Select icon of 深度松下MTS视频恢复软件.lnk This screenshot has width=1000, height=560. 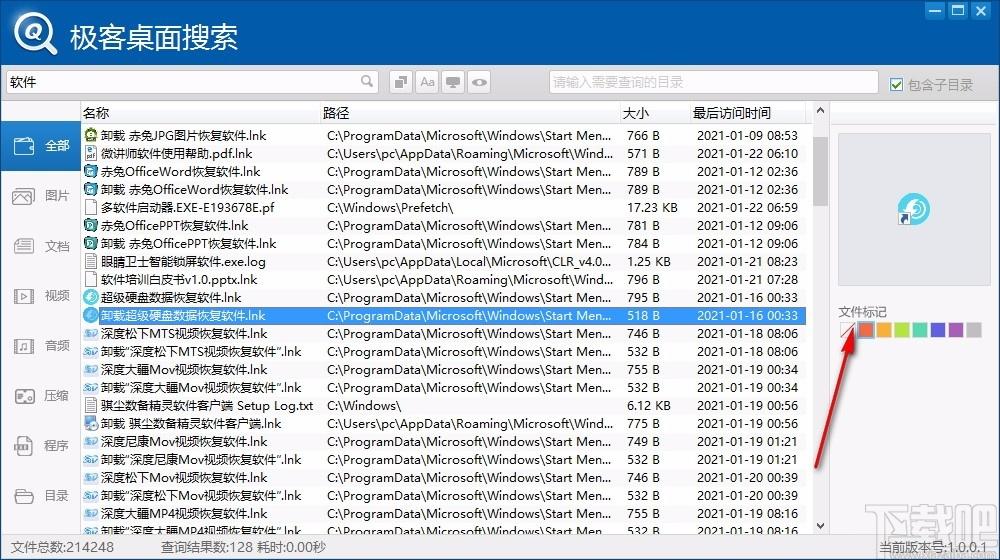pyautogui.click(x=91, y=334)
